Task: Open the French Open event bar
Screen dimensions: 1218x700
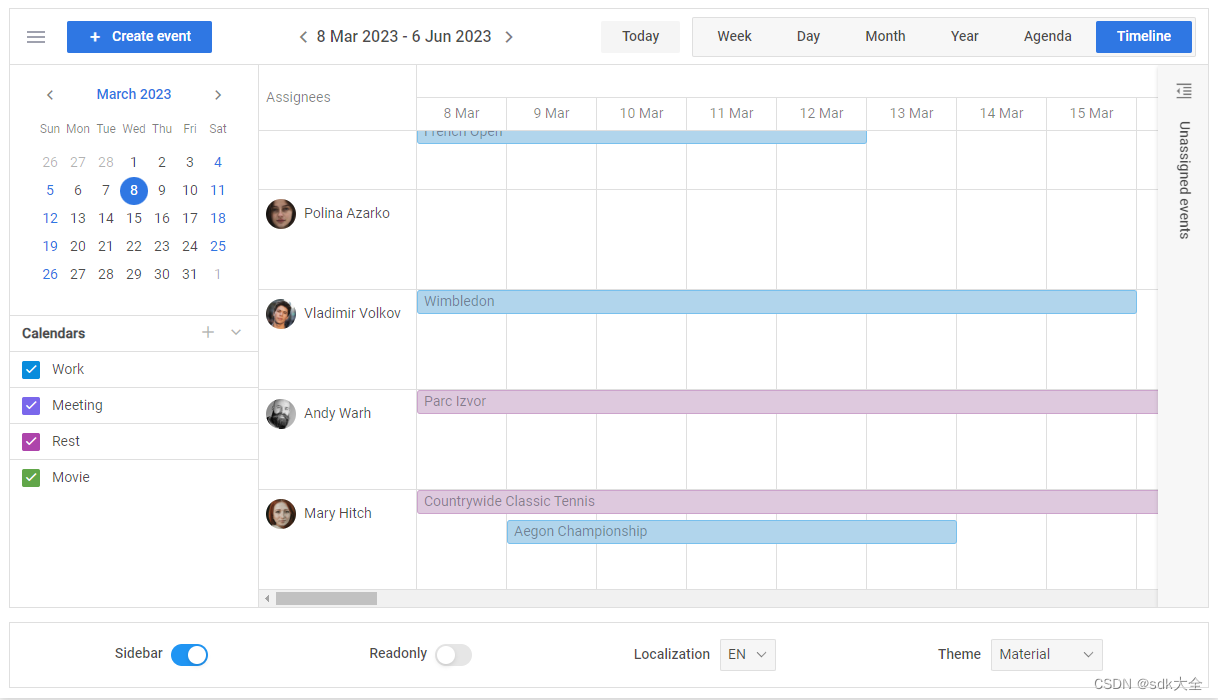Action: [641, 137]
